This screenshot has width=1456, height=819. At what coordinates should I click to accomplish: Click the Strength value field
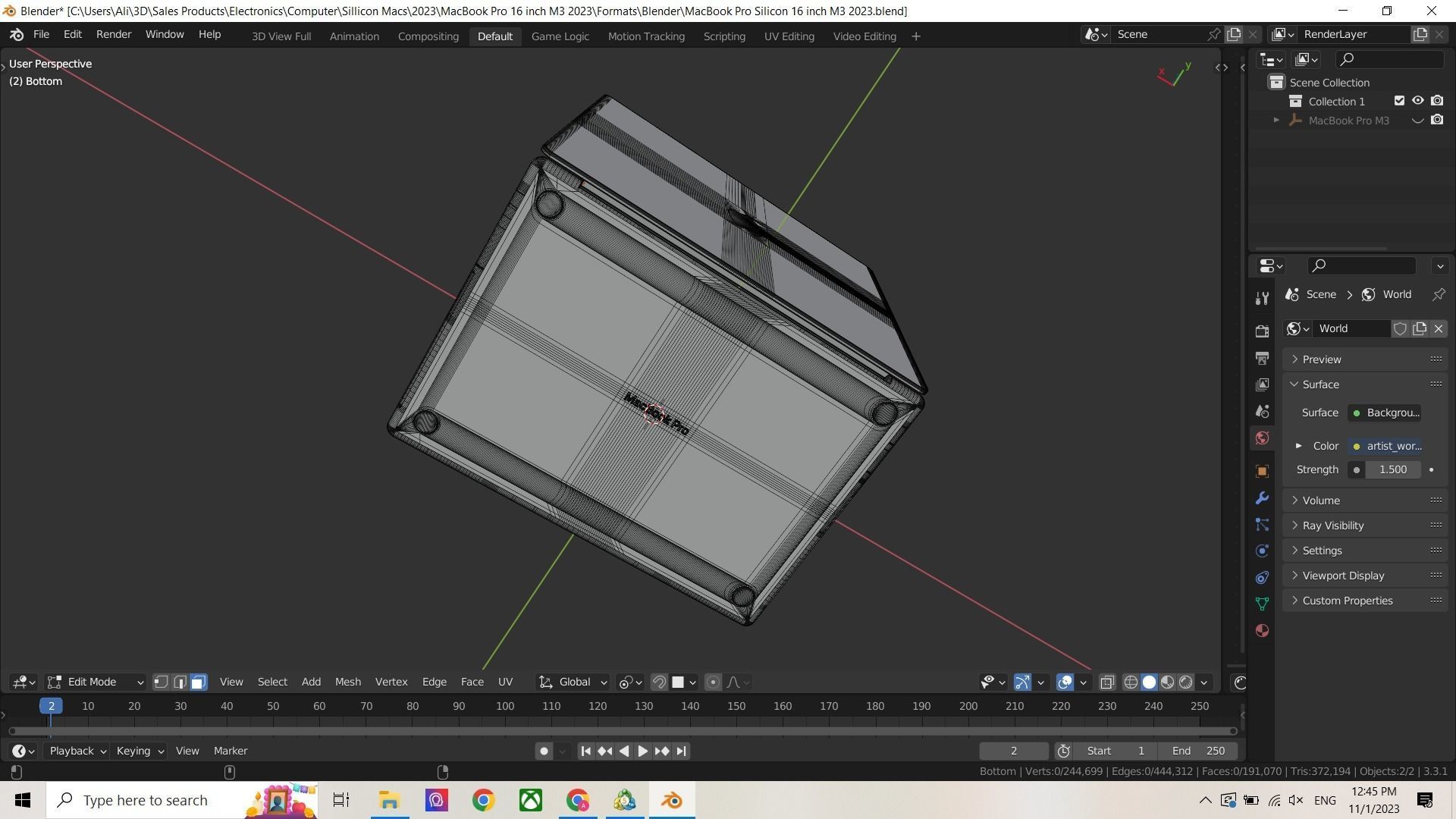tap(1392, 470)
